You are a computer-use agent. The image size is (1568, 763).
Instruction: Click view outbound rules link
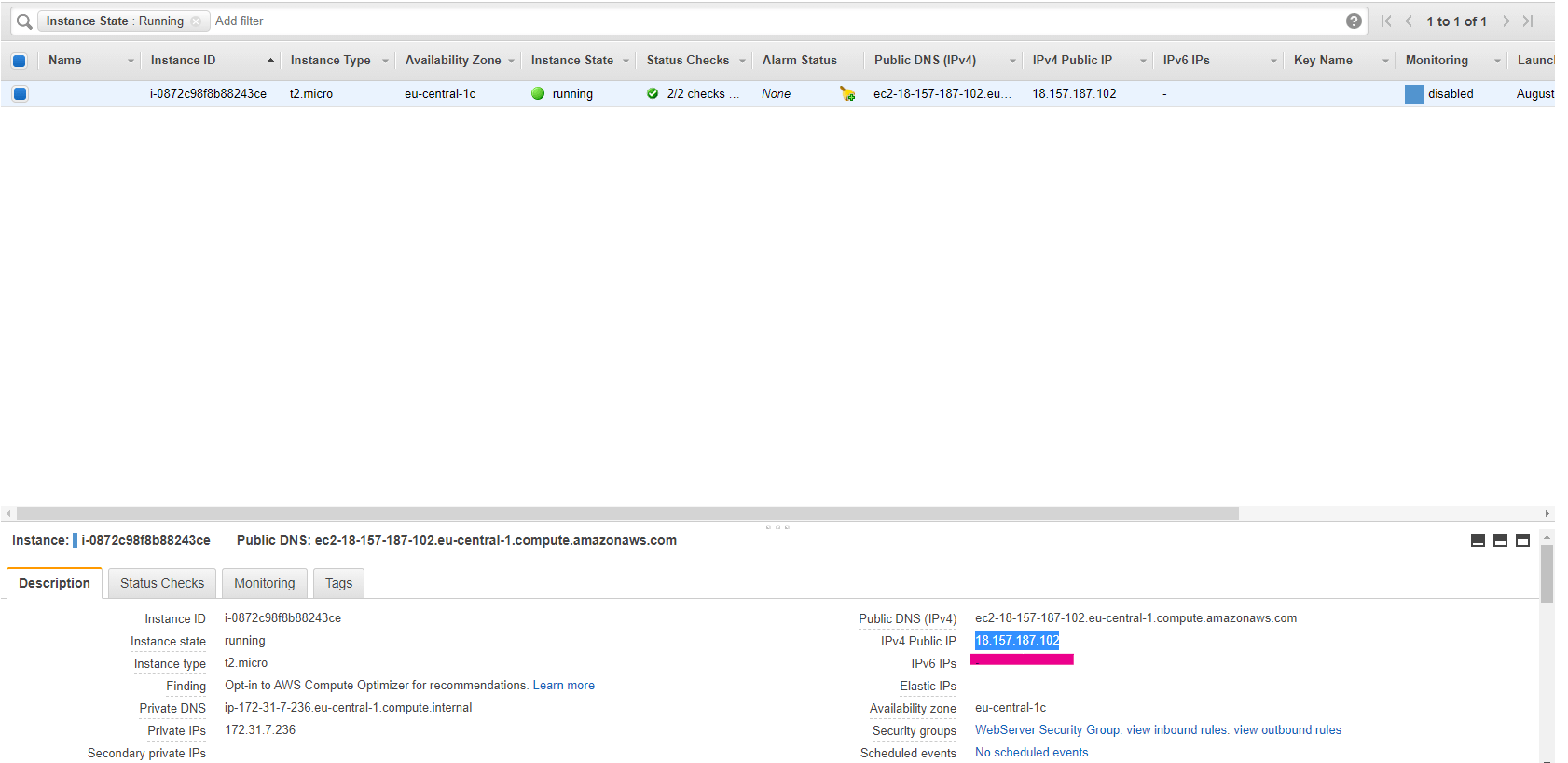[1287, 730]
